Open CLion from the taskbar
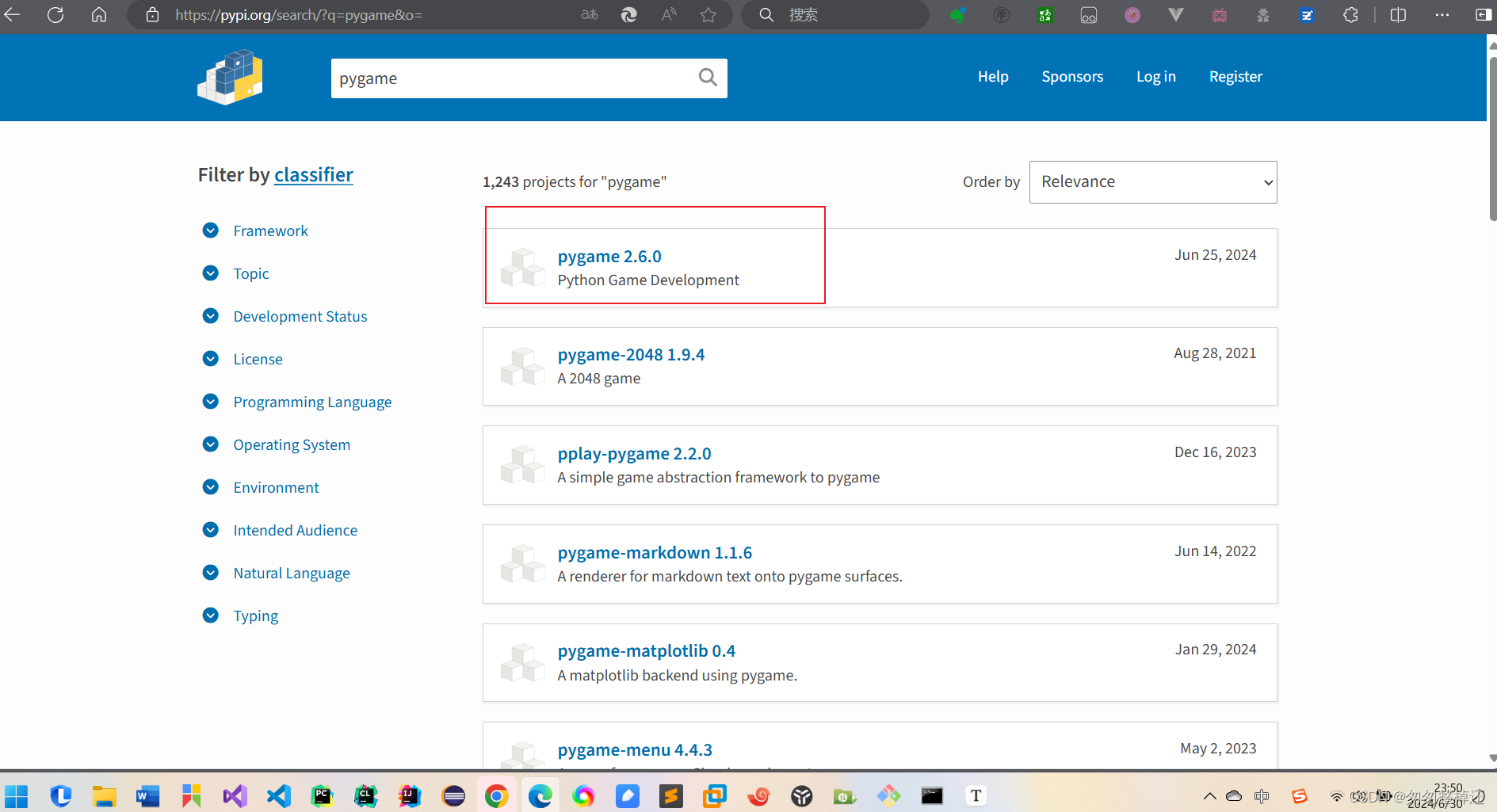This screenshot has height=812, width=1497. (365, 795)
